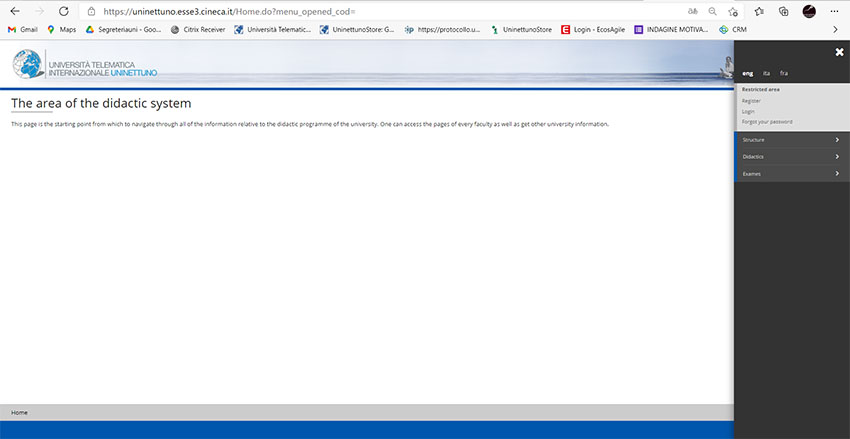This screenshot has width=850, height=439.
Task: Open the Gmail bookmark
Action: (x=22, y=30)
